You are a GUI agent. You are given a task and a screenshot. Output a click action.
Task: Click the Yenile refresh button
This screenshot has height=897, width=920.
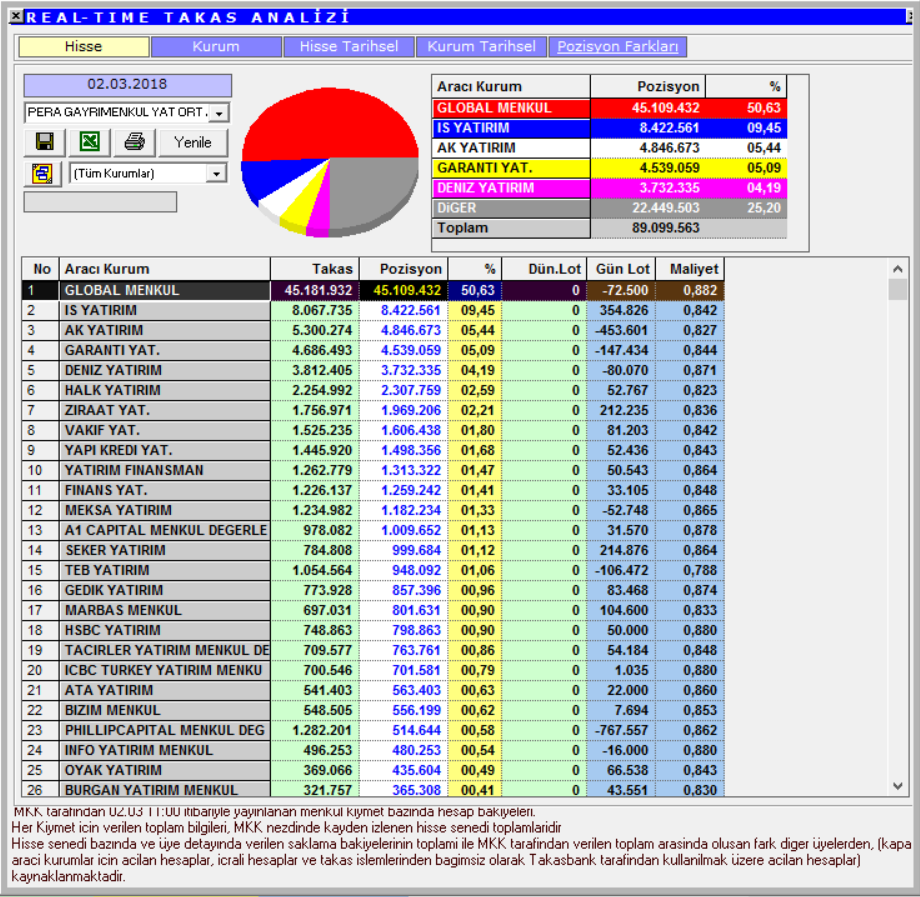(193, 142)
